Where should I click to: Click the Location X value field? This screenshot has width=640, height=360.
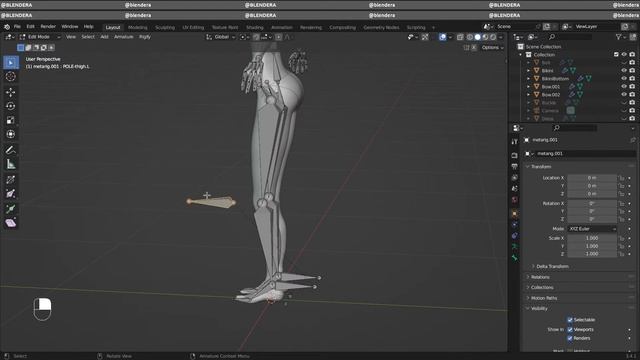[592, 178]
